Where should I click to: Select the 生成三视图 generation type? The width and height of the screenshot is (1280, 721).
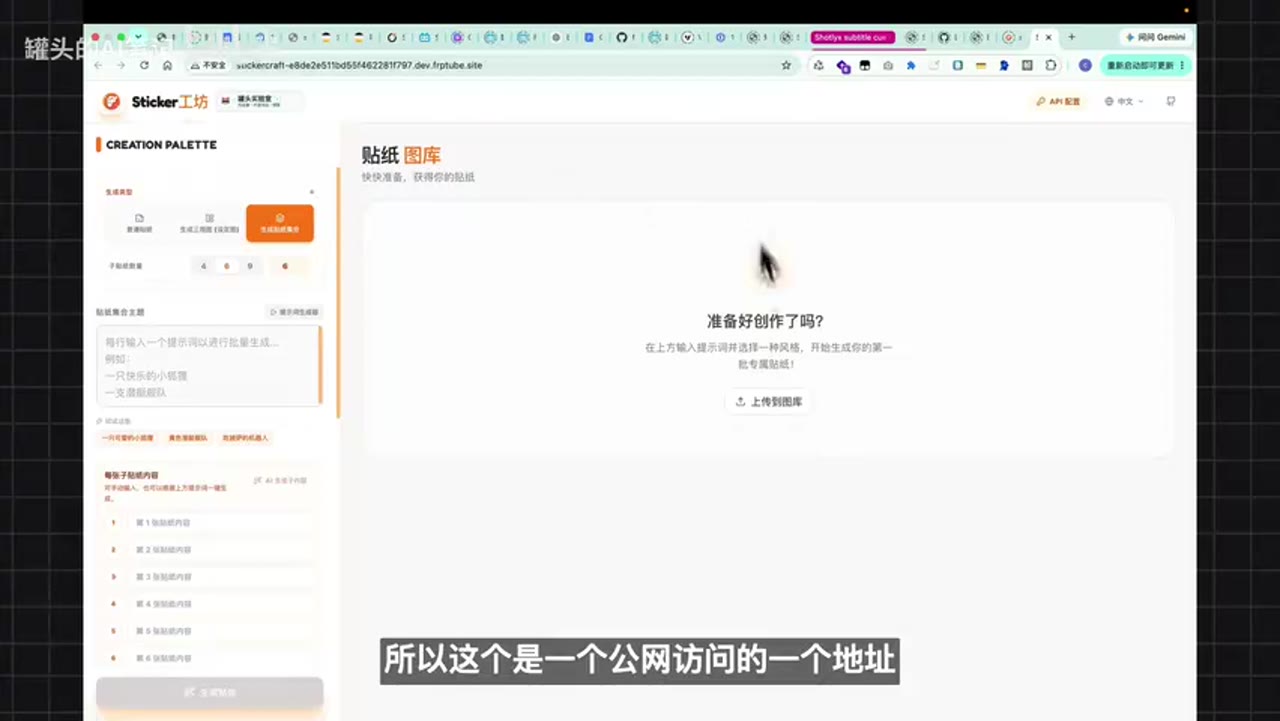pos(209,223)
